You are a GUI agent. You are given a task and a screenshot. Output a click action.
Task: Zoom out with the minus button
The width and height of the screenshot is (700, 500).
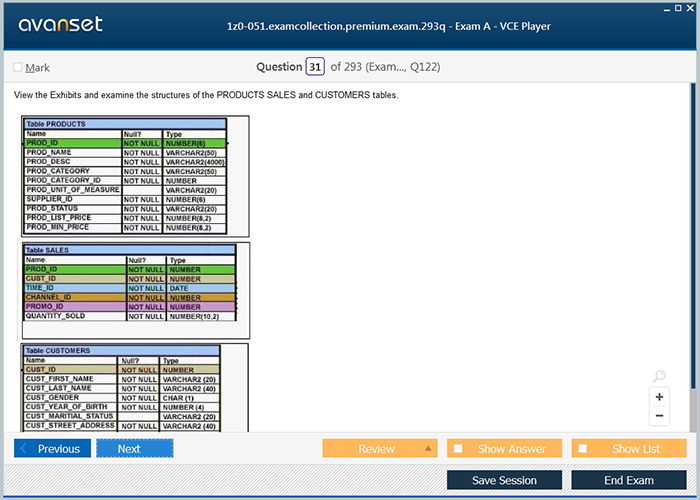[x=659, y=416]
